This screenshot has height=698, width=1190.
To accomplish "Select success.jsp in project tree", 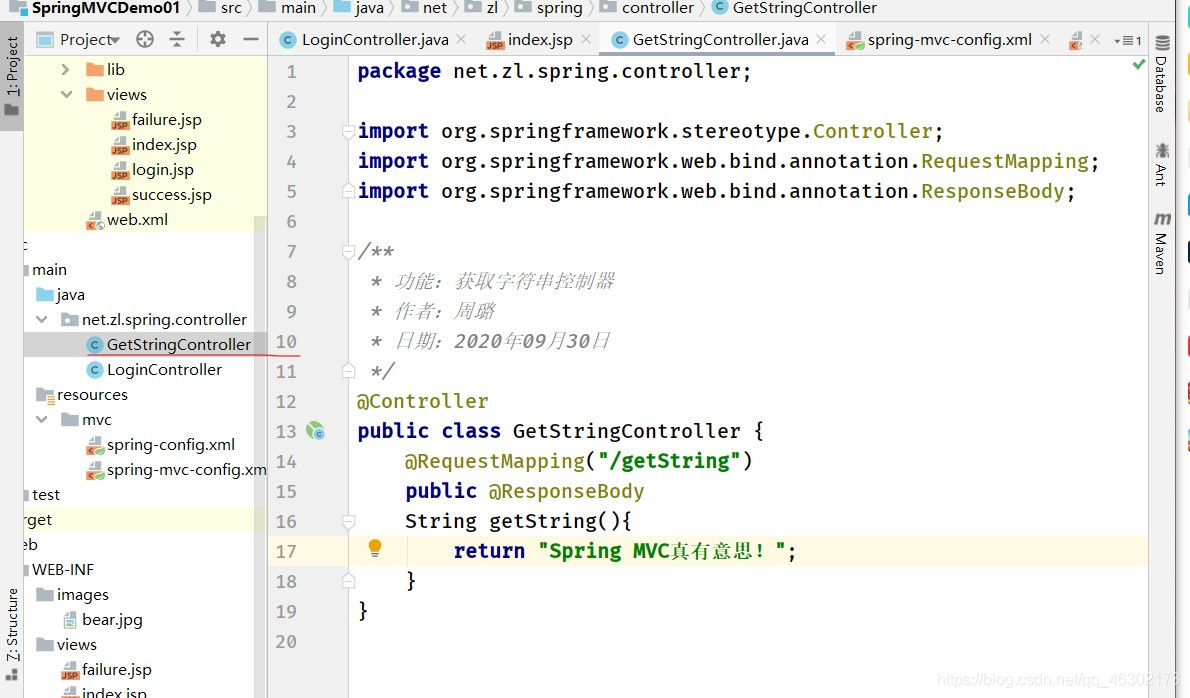I will [x=162, y=195].
